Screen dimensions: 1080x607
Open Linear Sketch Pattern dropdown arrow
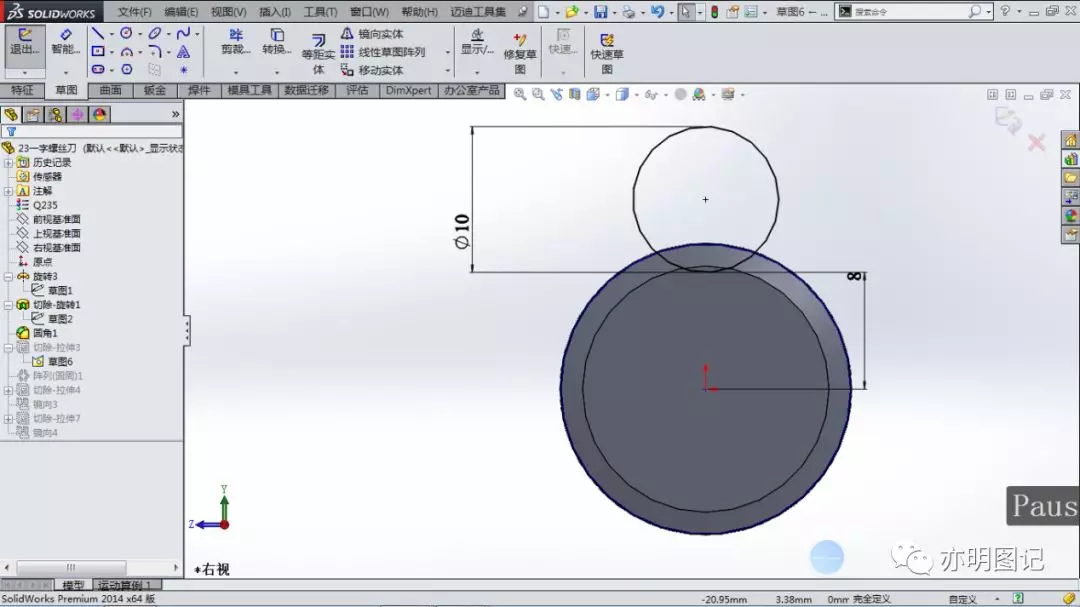pos(448,52)
